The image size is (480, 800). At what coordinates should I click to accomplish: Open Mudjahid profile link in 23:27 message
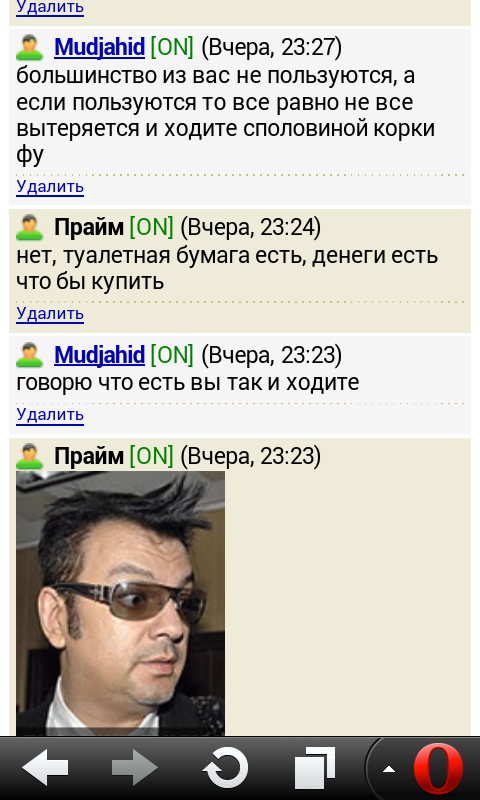click(x=99, y=48)
